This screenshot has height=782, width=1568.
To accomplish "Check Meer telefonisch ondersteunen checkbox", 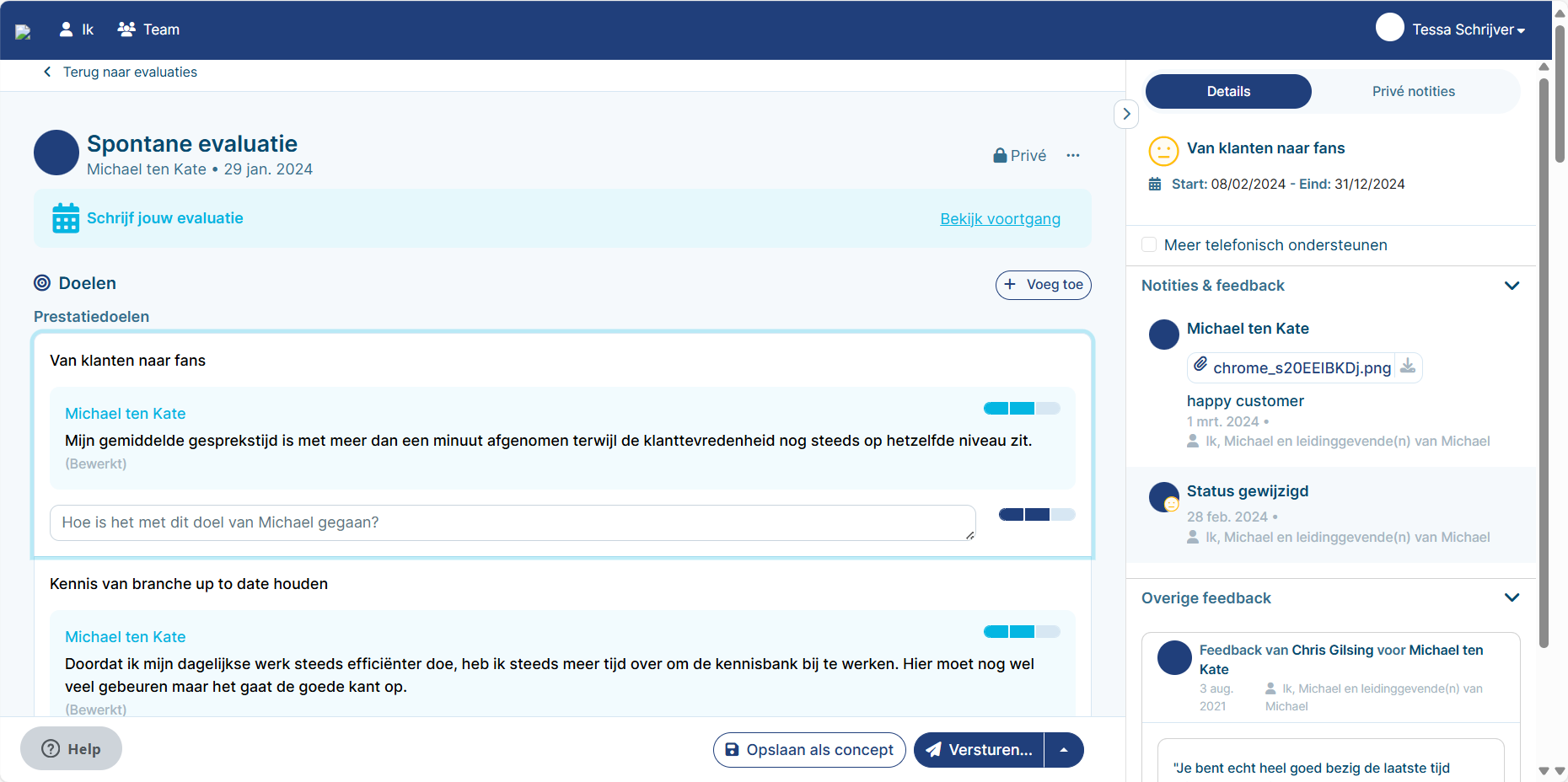I will (x=1149, y=244).
